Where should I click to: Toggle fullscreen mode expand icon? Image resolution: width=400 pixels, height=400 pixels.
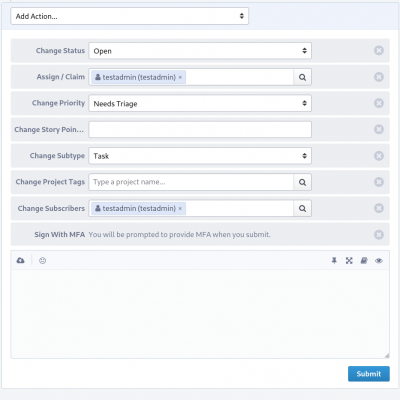[x=349, y=261]
